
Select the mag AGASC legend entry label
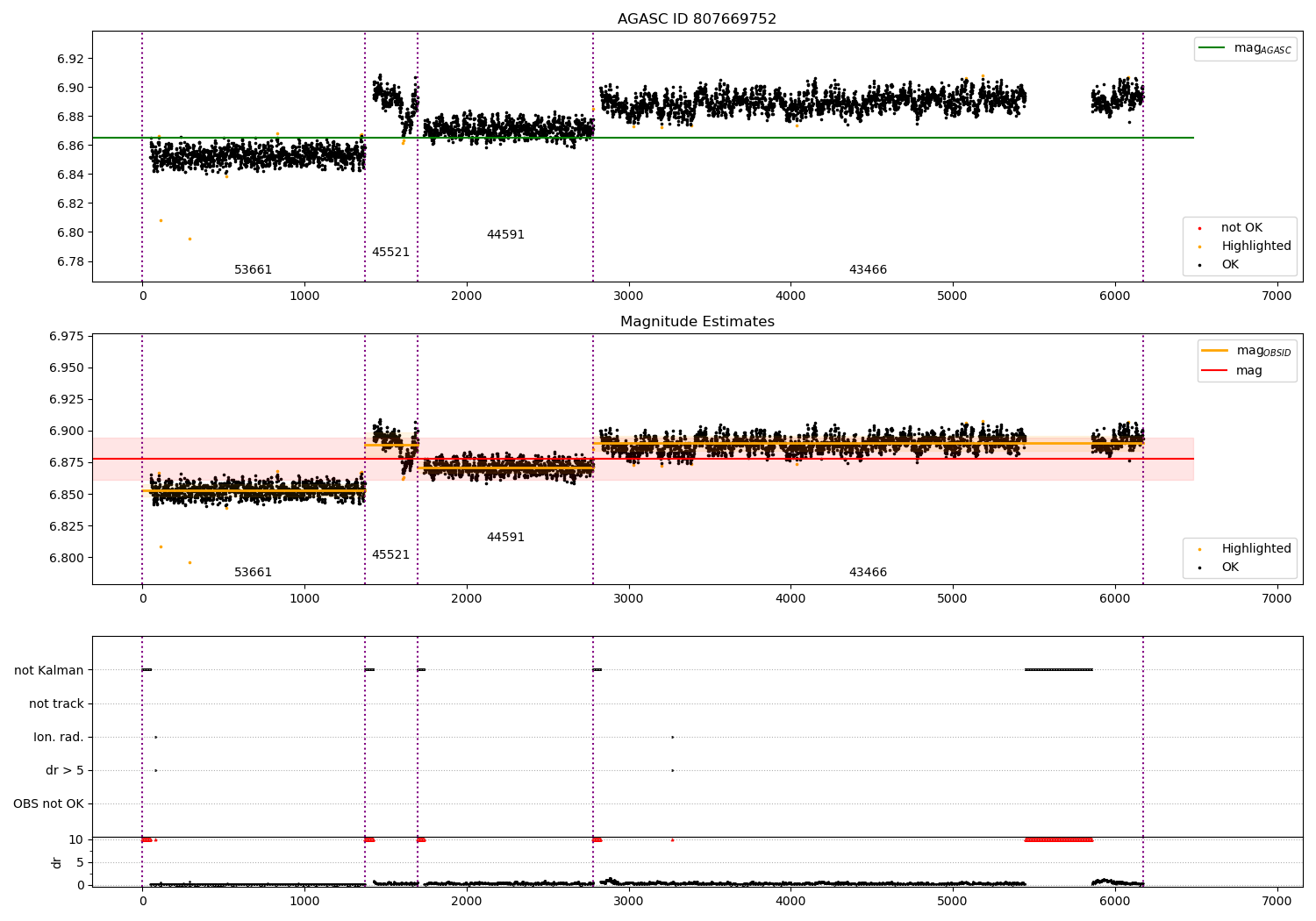point(1262,48)
